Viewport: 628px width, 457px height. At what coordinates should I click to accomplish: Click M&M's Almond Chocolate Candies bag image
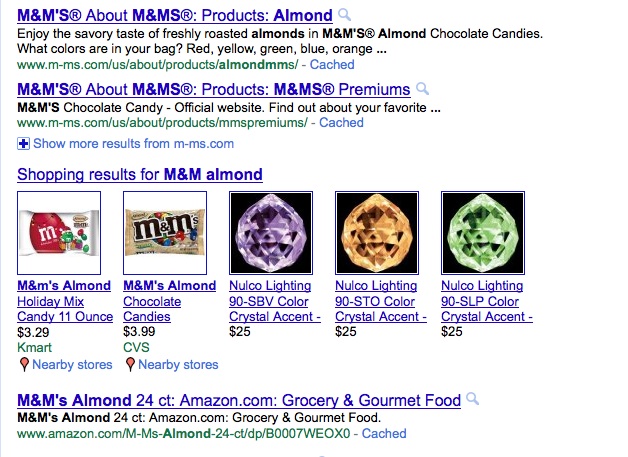point(164,232)
